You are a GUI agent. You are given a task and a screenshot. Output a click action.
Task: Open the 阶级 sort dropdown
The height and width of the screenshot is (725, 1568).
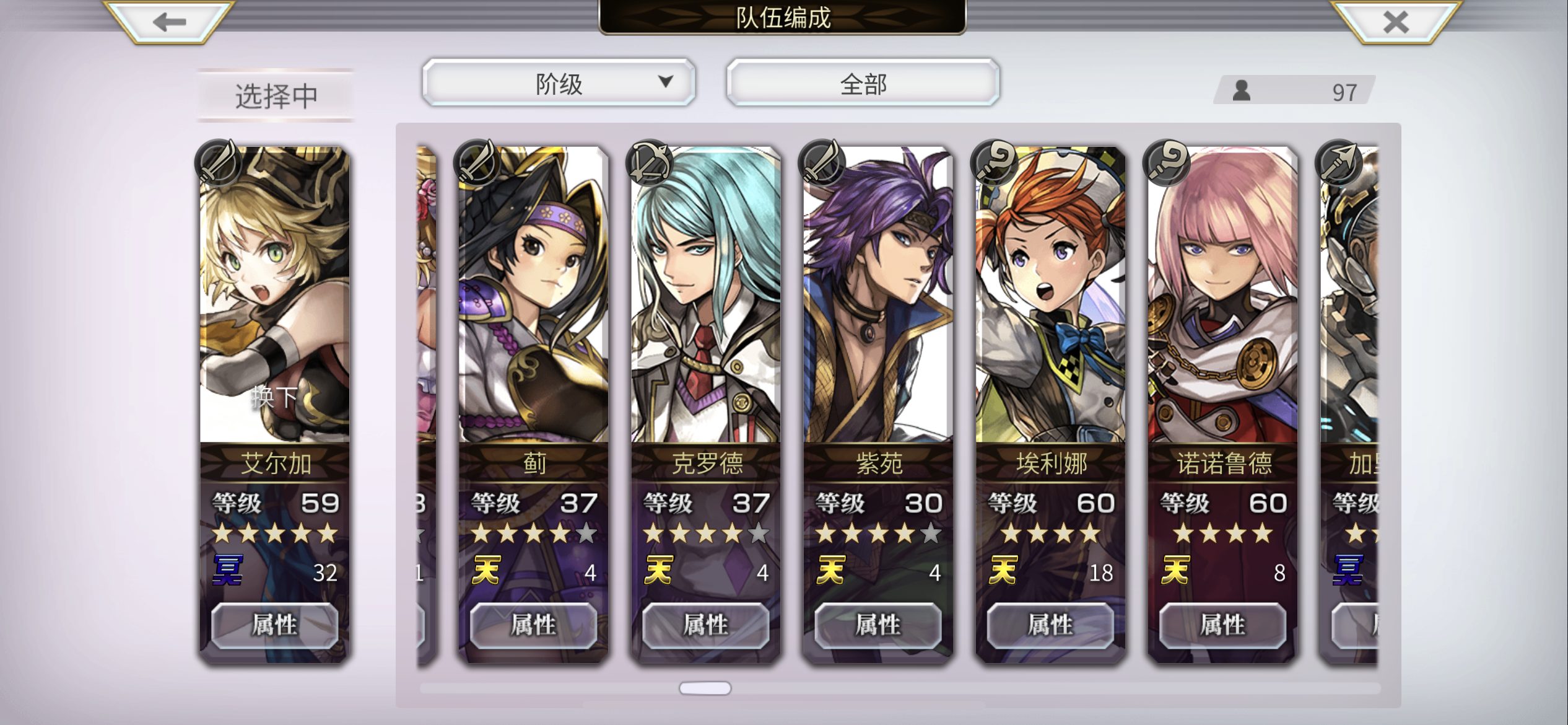pos(559,82)
